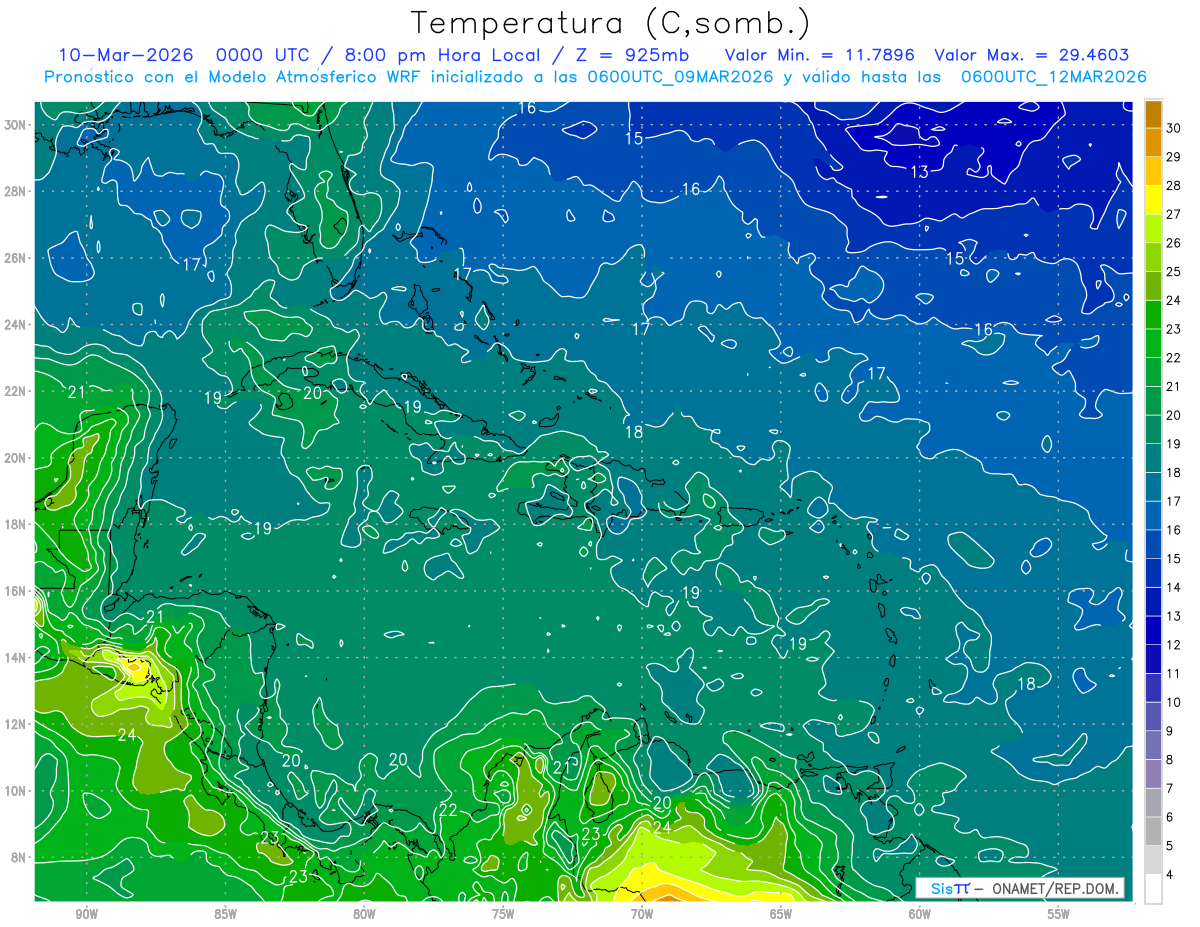Pick the yellow swatch between 27 and 28
This screenshot has width=1200, height=927.
(1153, 200)
